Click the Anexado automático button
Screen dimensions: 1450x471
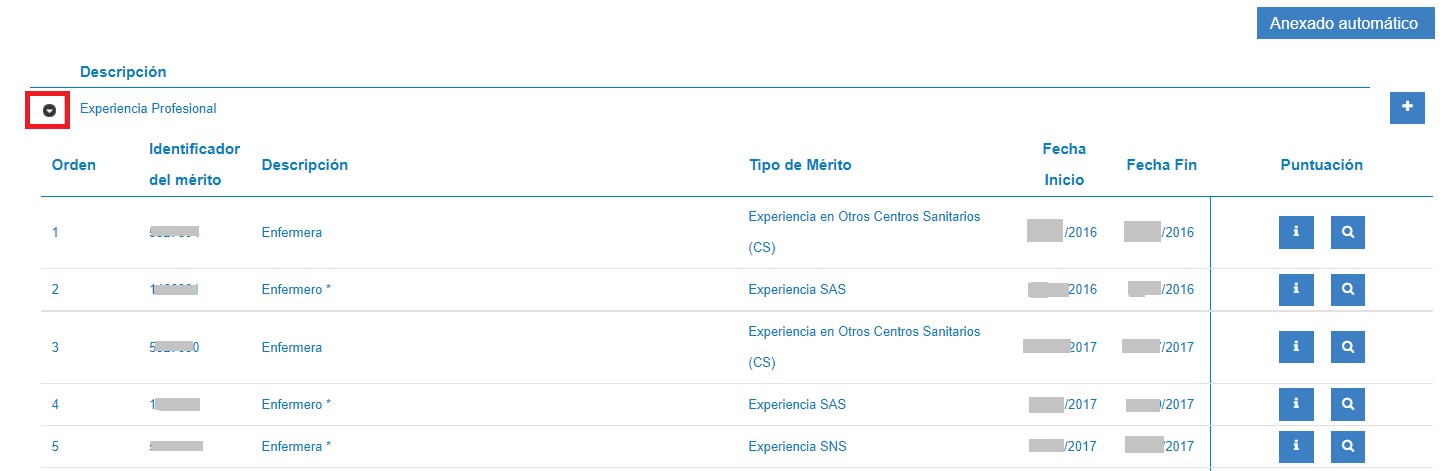pyautogui.click(x=1343, y=23)
